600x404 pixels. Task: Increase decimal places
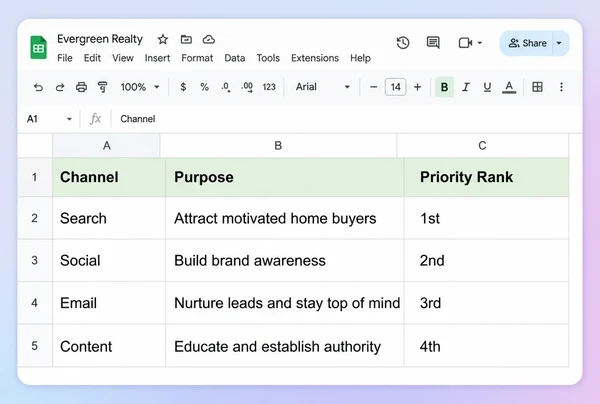click(x=247, y=87)
